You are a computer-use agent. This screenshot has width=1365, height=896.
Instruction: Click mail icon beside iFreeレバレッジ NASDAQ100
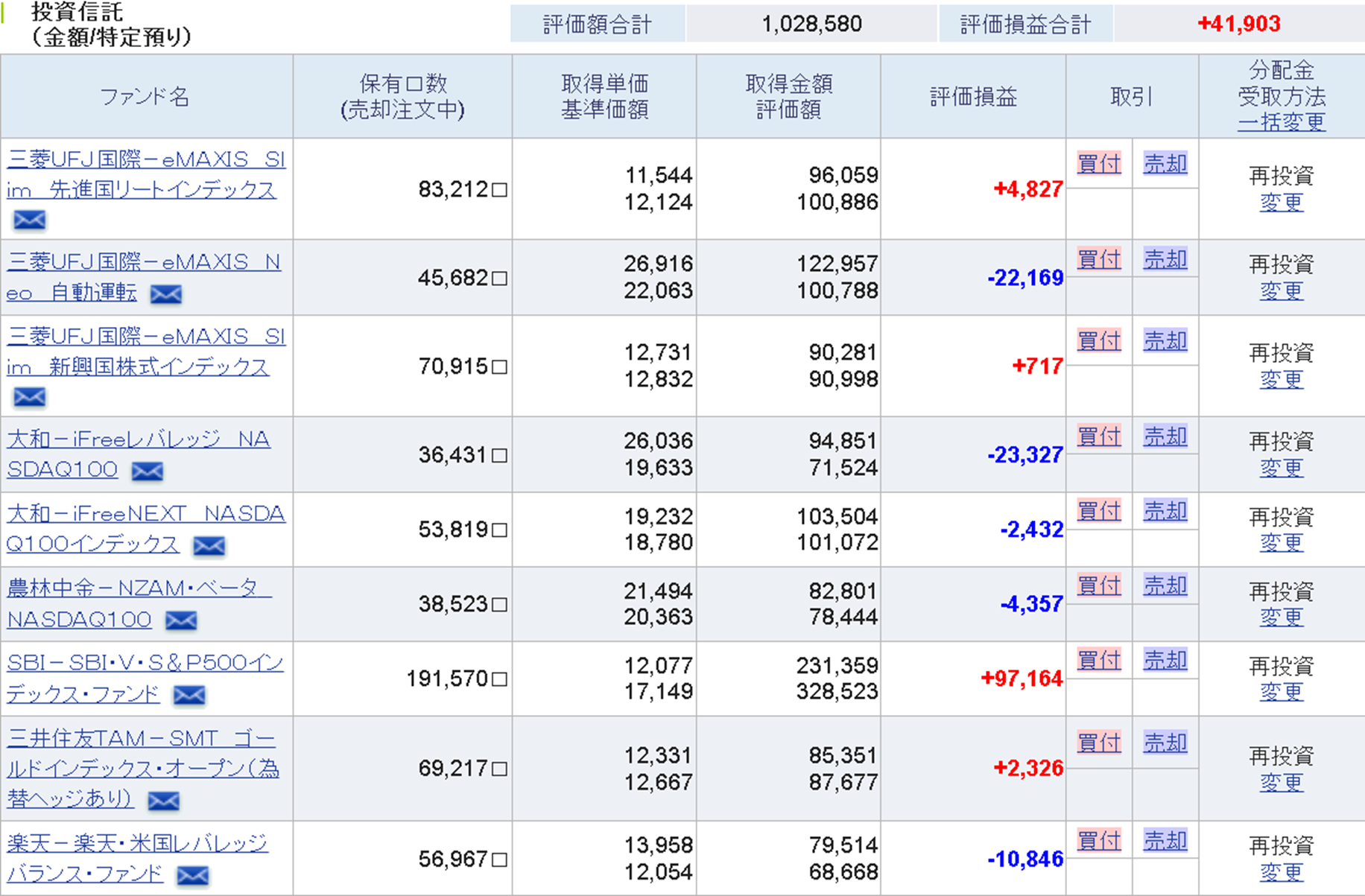(x=147, y=471)
